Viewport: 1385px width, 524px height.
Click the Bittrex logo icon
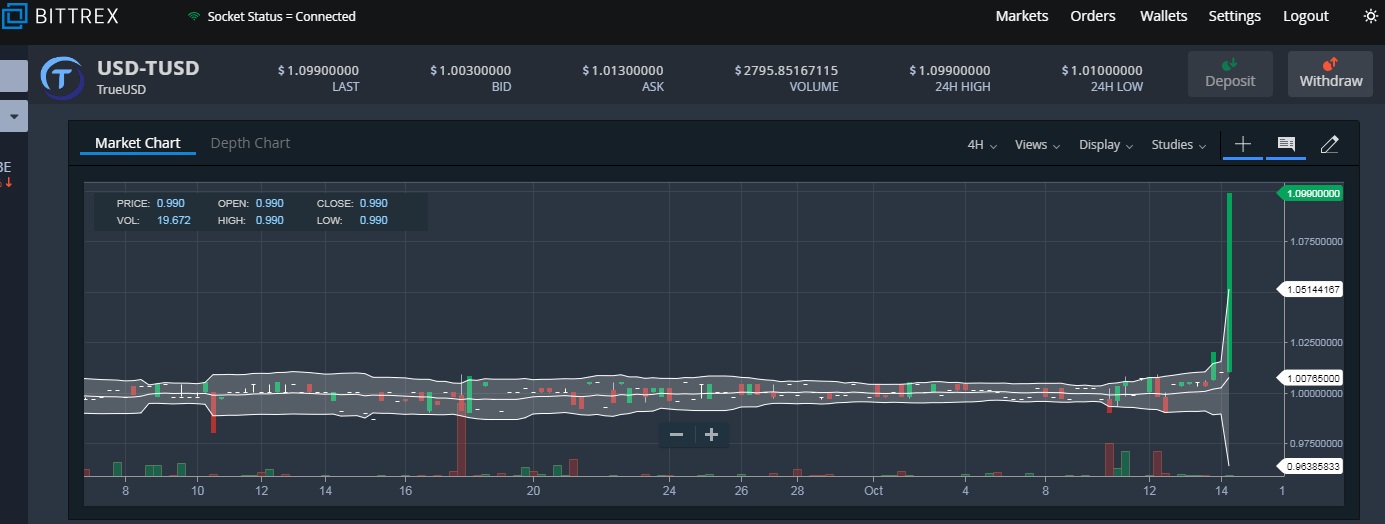(14, 16)
